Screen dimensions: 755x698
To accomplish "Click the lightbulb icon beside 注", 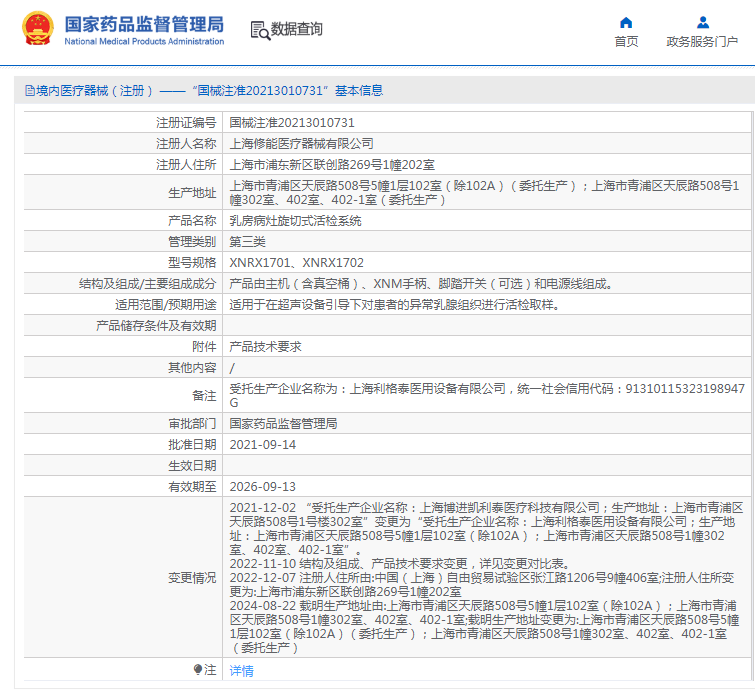I will click(197, 669).
